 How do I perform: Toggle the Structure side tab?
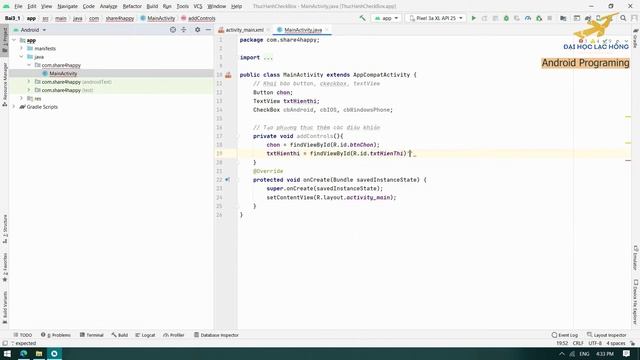(x=4, y=229)
